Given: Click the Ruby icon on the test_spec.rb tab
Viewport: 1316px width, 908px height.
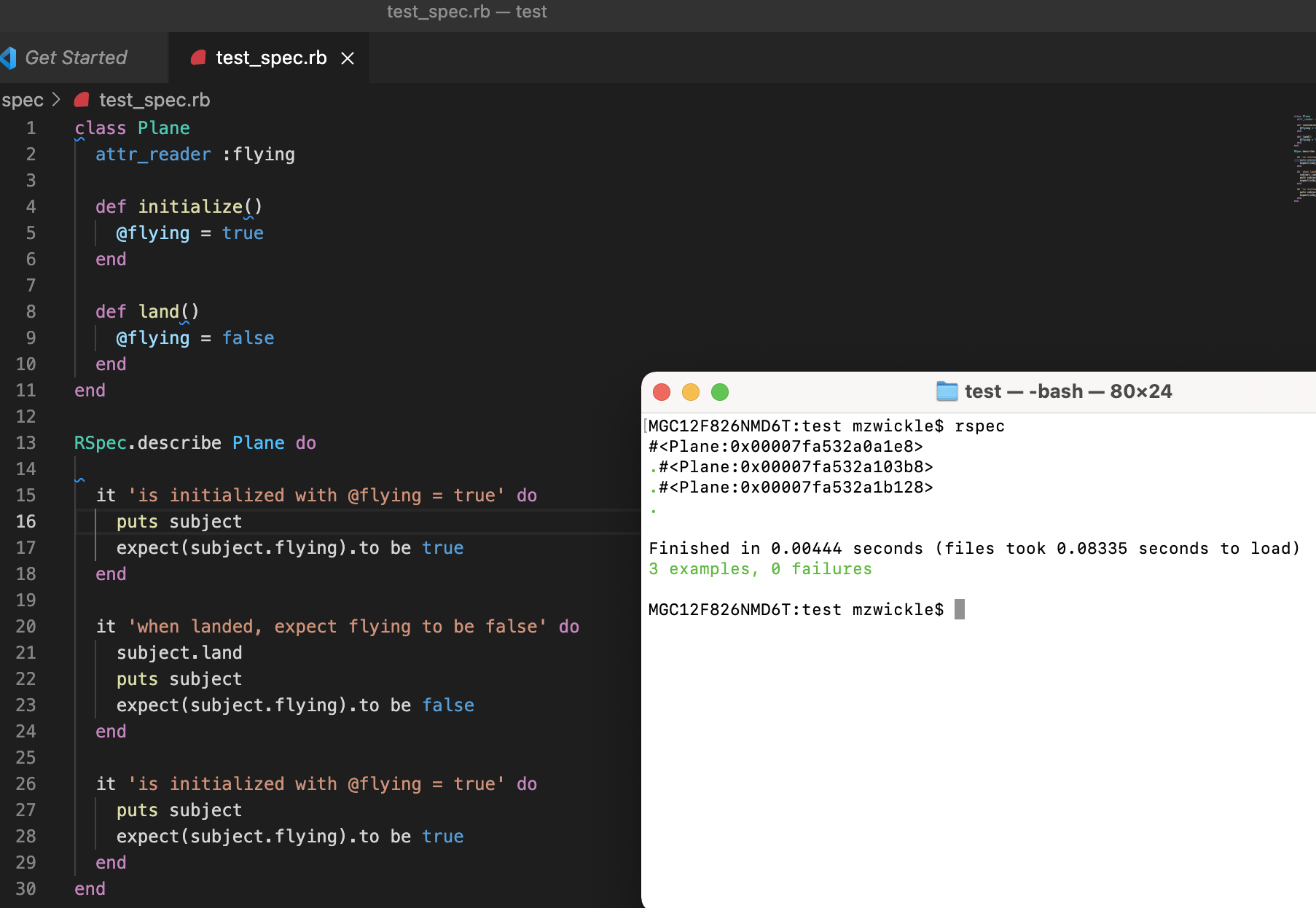Looking at the screenshot, I should 197,58.
